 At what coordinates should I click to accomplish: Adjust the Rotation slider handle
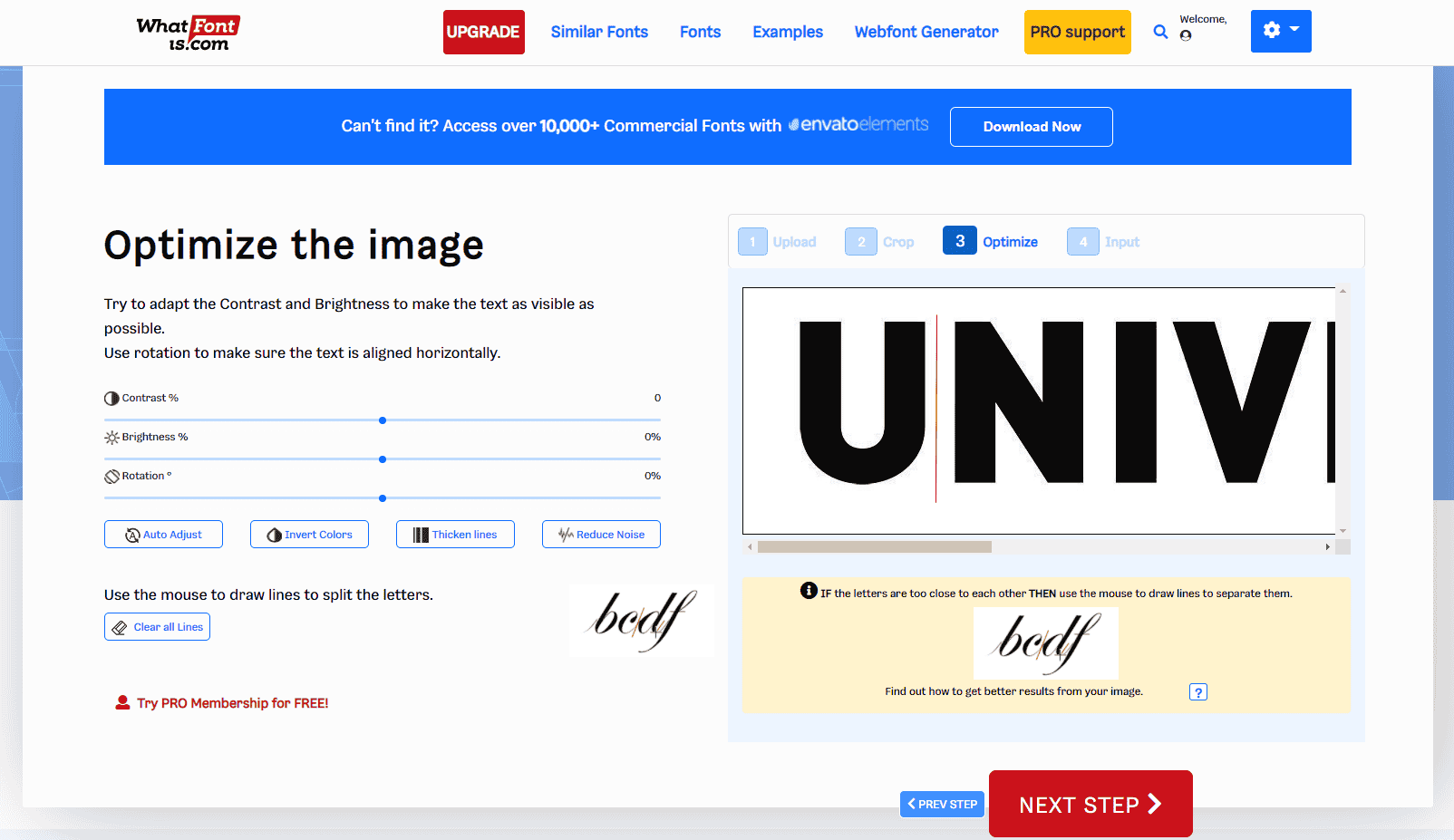pos(383,498)
